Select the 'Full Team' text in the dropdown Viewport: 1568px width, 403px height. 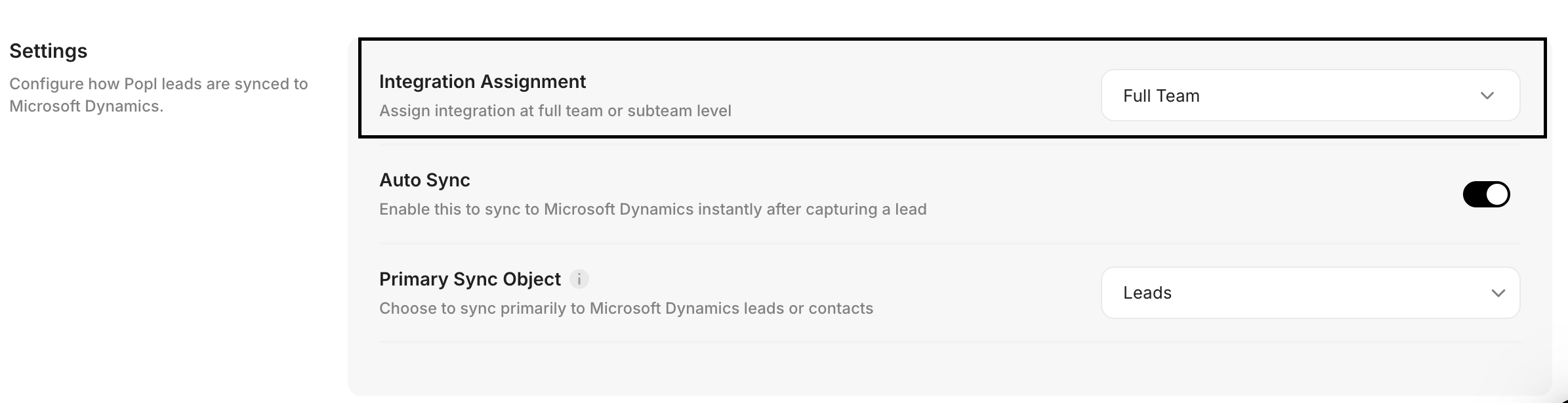pyautogui.click(x=1161, y=96)
